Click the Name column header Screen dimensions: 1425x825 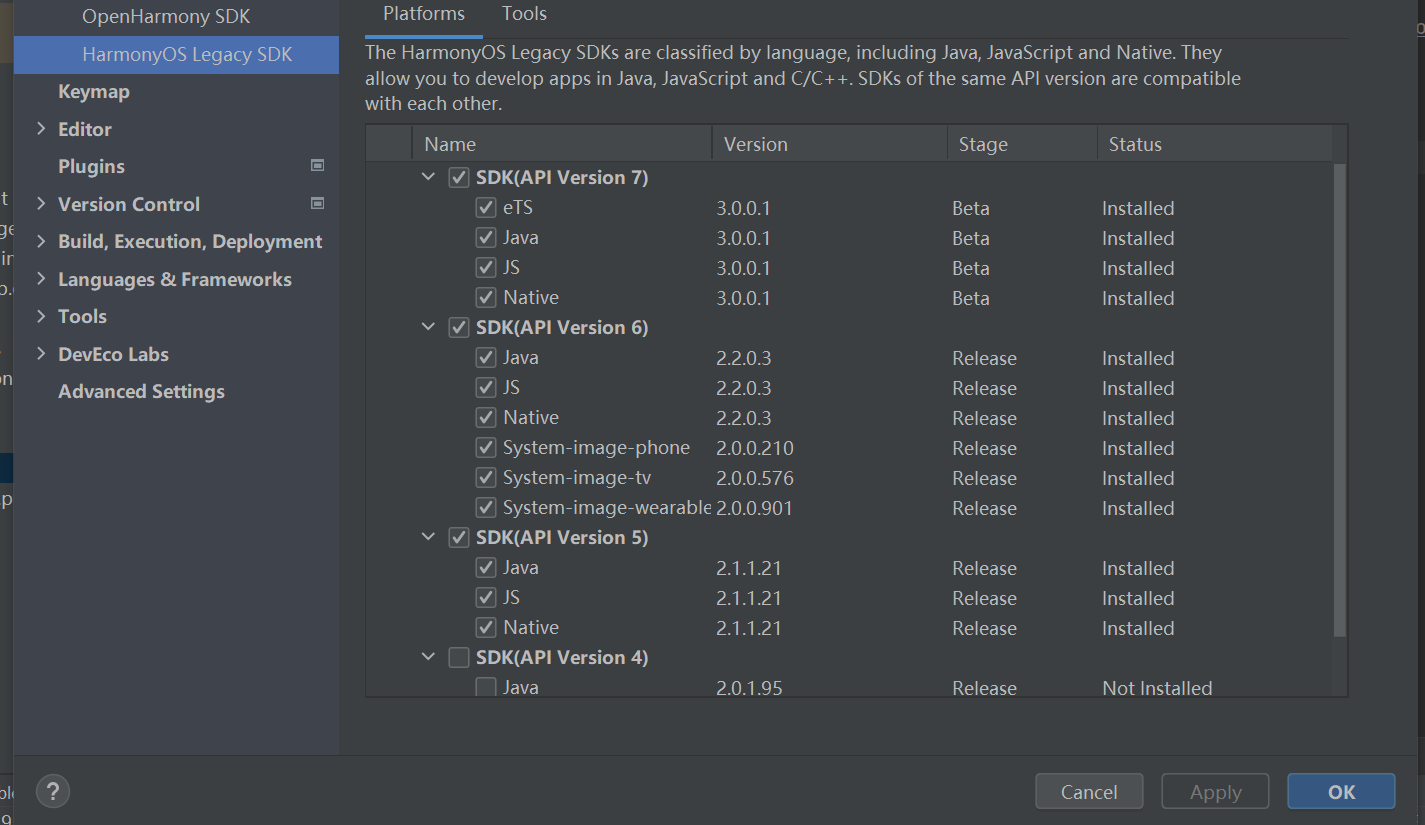pyautogui.click(x=561, y=144)
